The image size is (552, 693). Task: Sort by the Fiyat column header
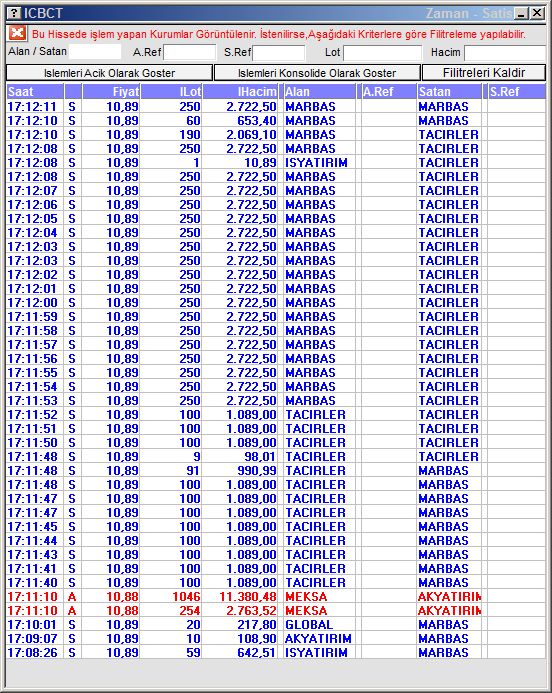pyautogui.click(x=111, y=91)
